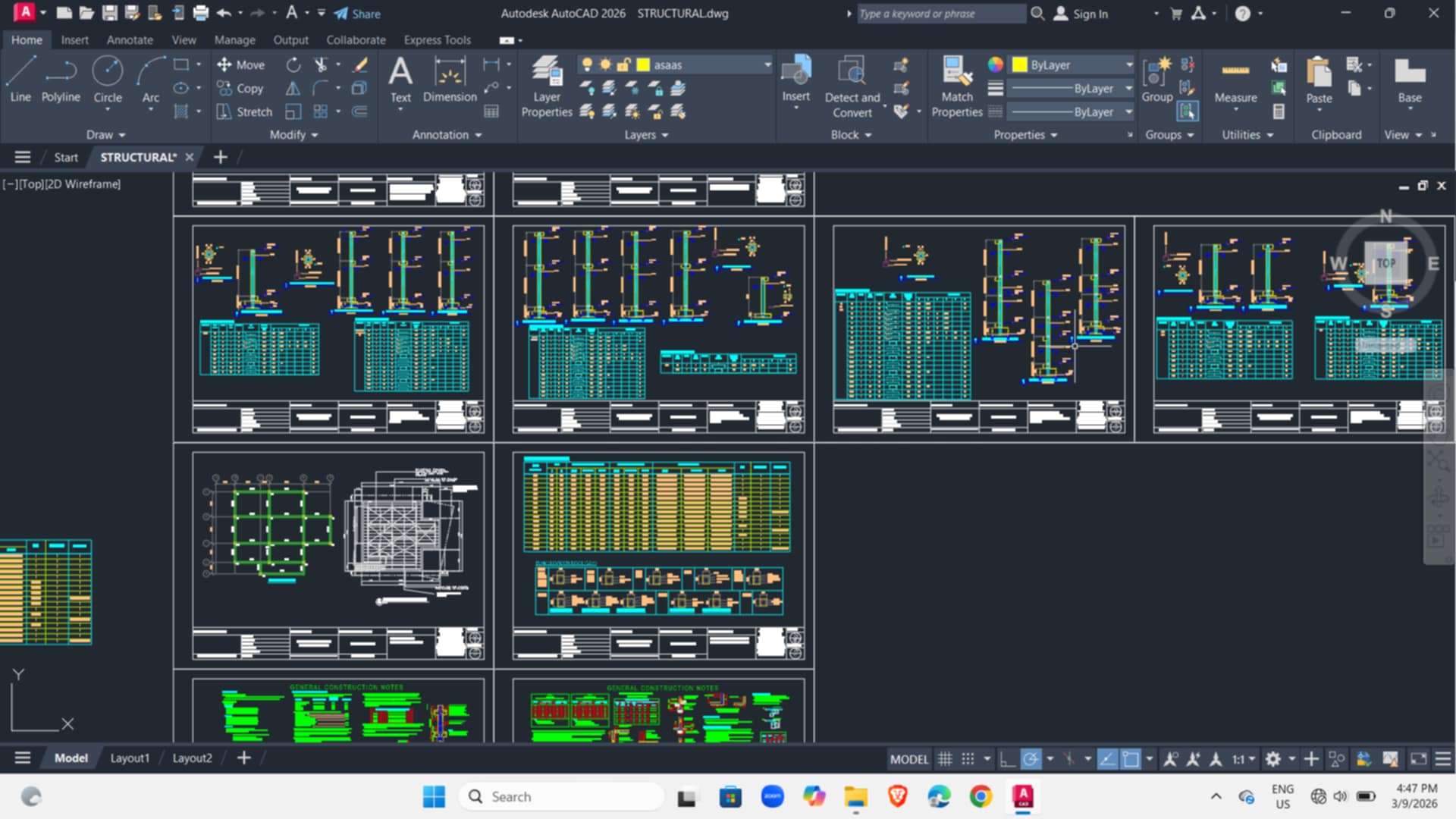Toggle Ortho mode in status bar
This screenshot has width=1456, height=819.
point(1007,759)
